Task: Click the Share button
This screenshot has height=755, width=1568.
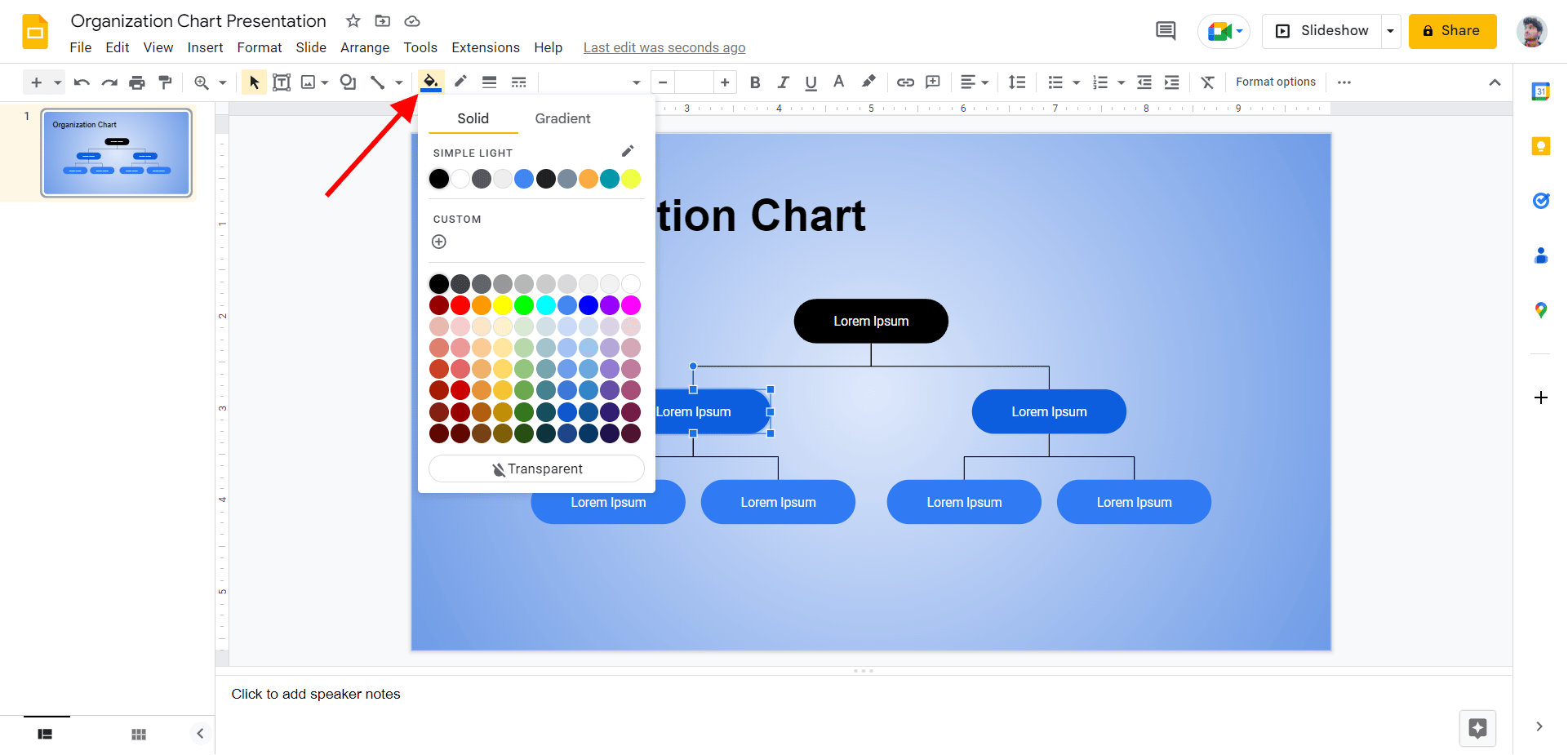Action: click(x=1453, y=30)
